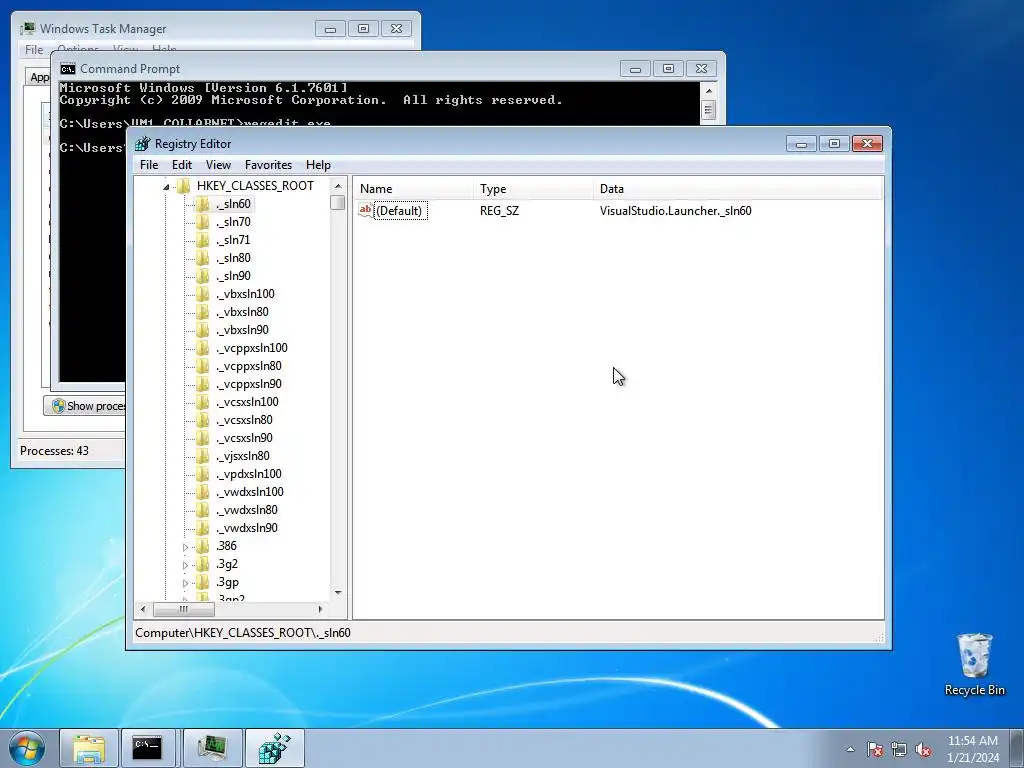This screenshot has width=1024, height=768.
Task: Select the ._vwdxsln100 key label
Action: 249,492
